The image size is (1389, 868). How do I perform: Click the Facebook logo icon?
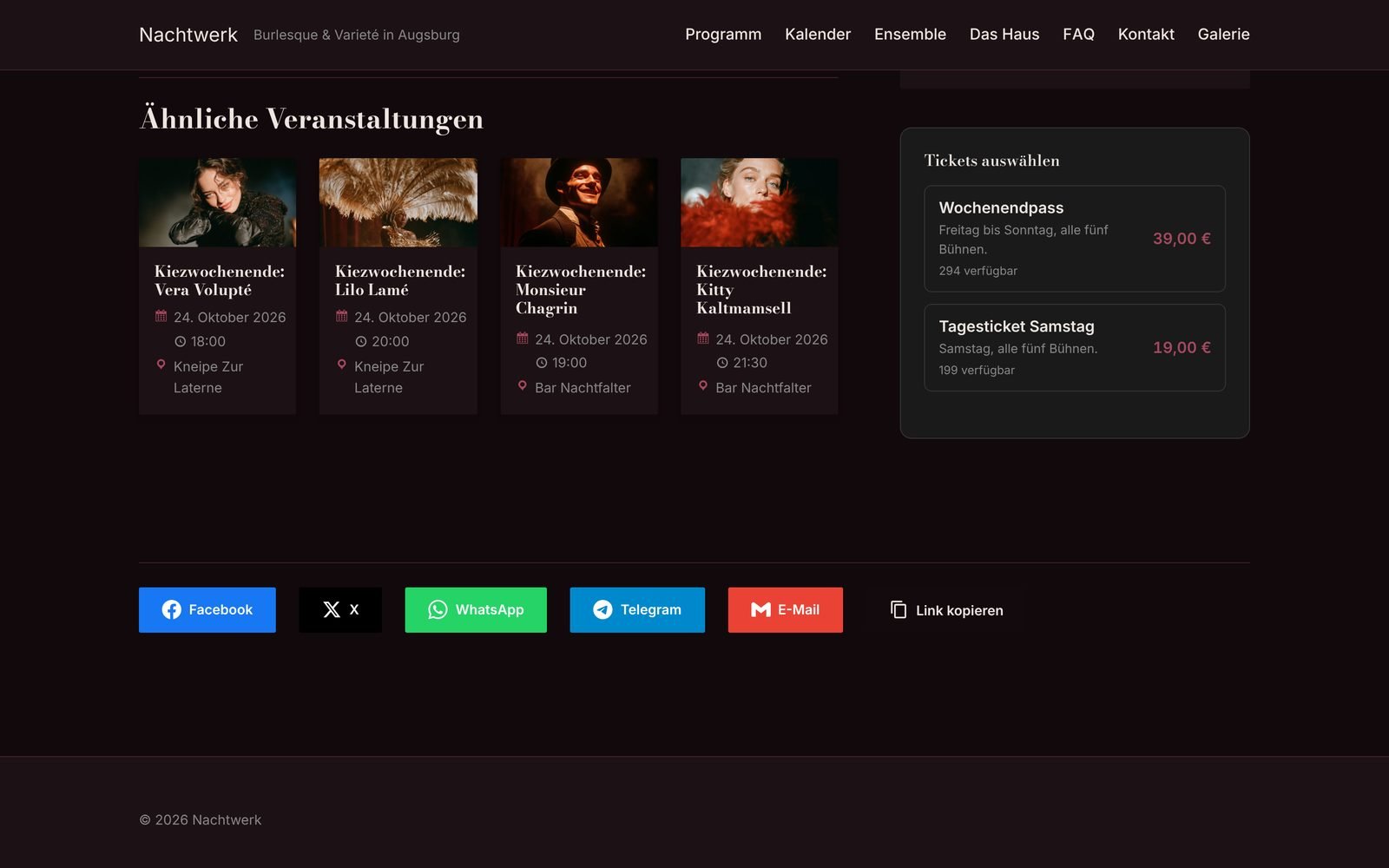pos(172,610)
